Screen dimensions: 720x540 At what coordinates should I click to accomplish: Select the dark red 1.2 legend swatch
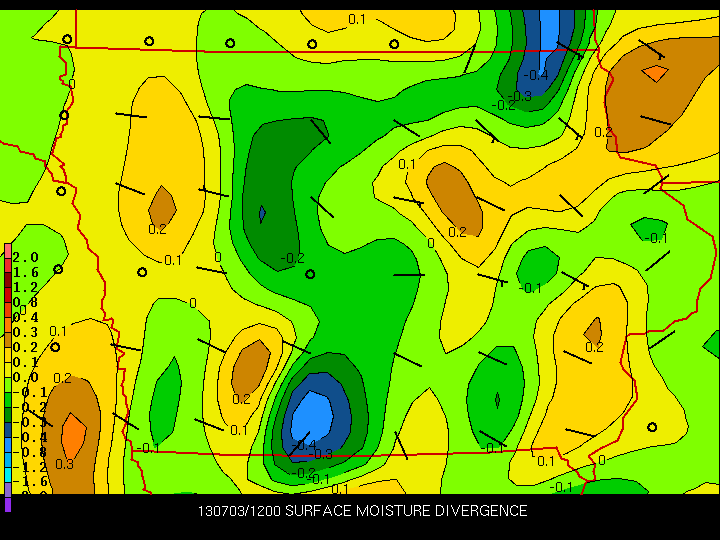click(x=8, y=286)
